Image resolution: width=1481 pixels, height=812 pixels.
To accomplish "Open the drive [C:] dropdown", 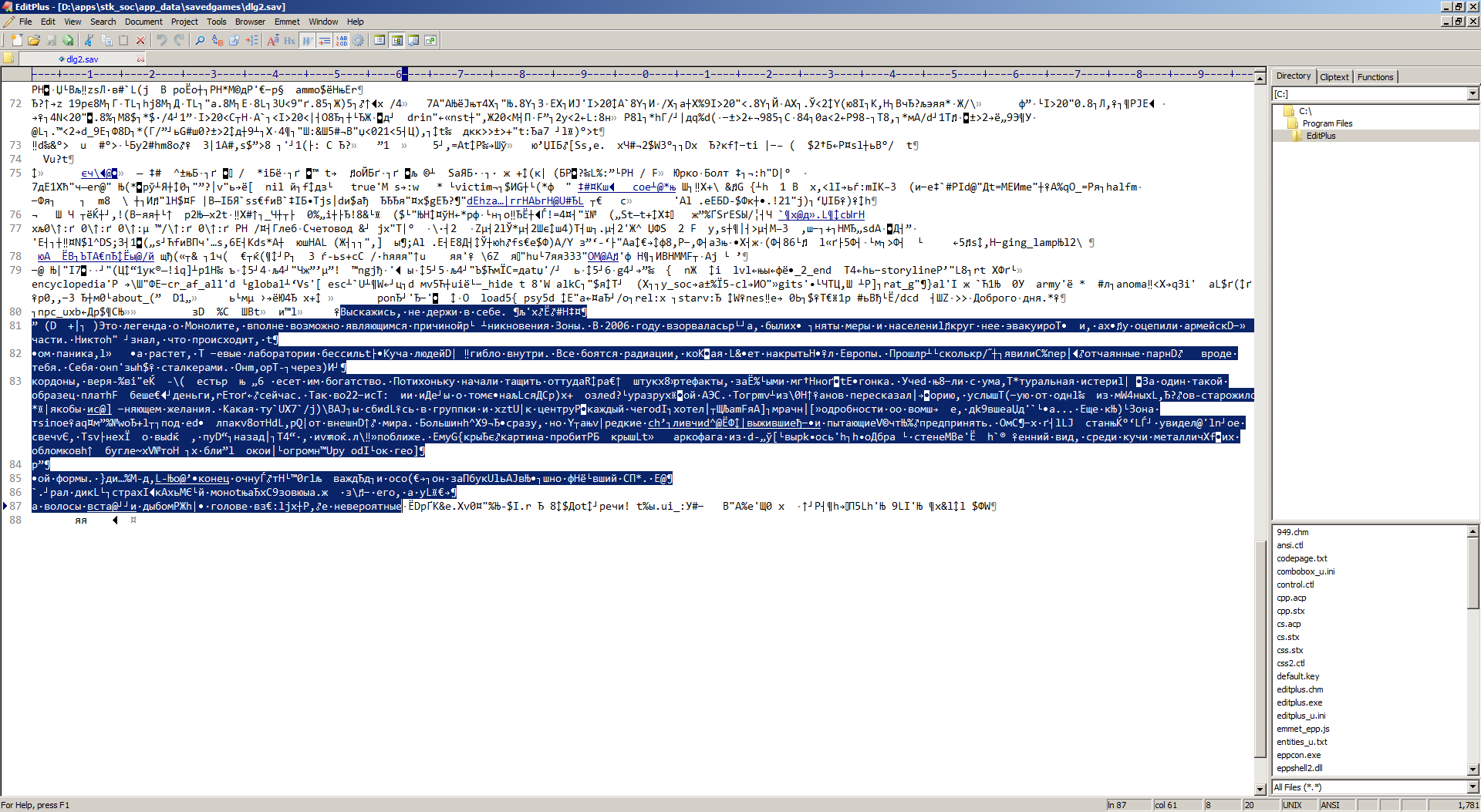I will coord(1473,94).
